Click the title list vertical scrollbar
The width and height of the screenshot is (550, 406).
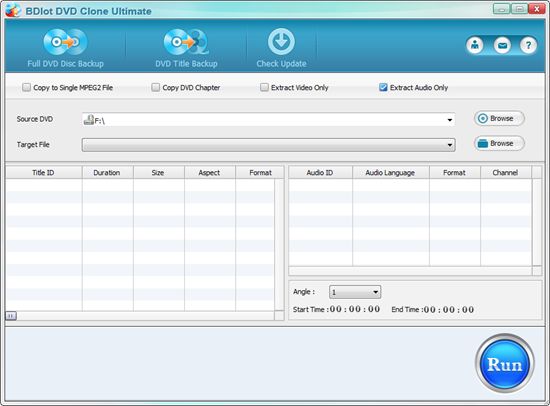click(279, 245)
